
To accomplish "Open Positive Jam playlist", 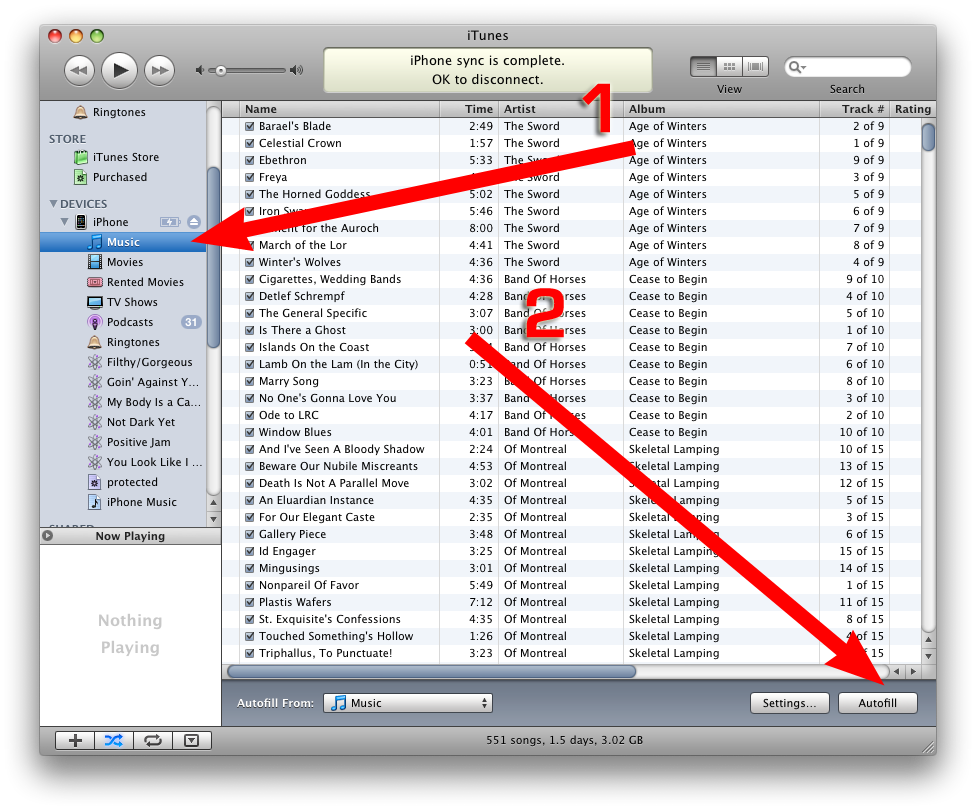I will [x=123, y=441].
